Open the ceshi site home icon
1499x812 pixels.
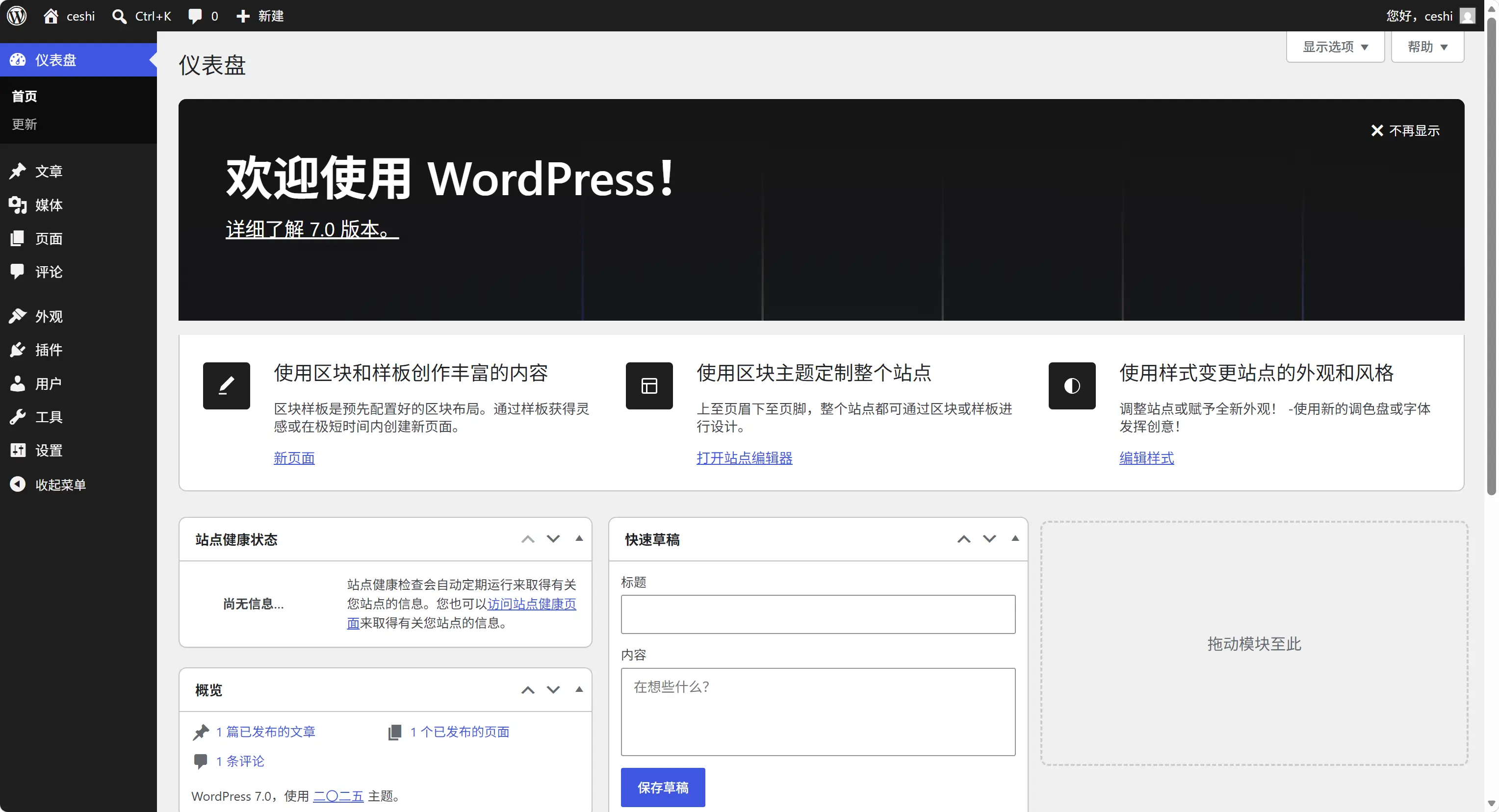(x=51, y=16)
